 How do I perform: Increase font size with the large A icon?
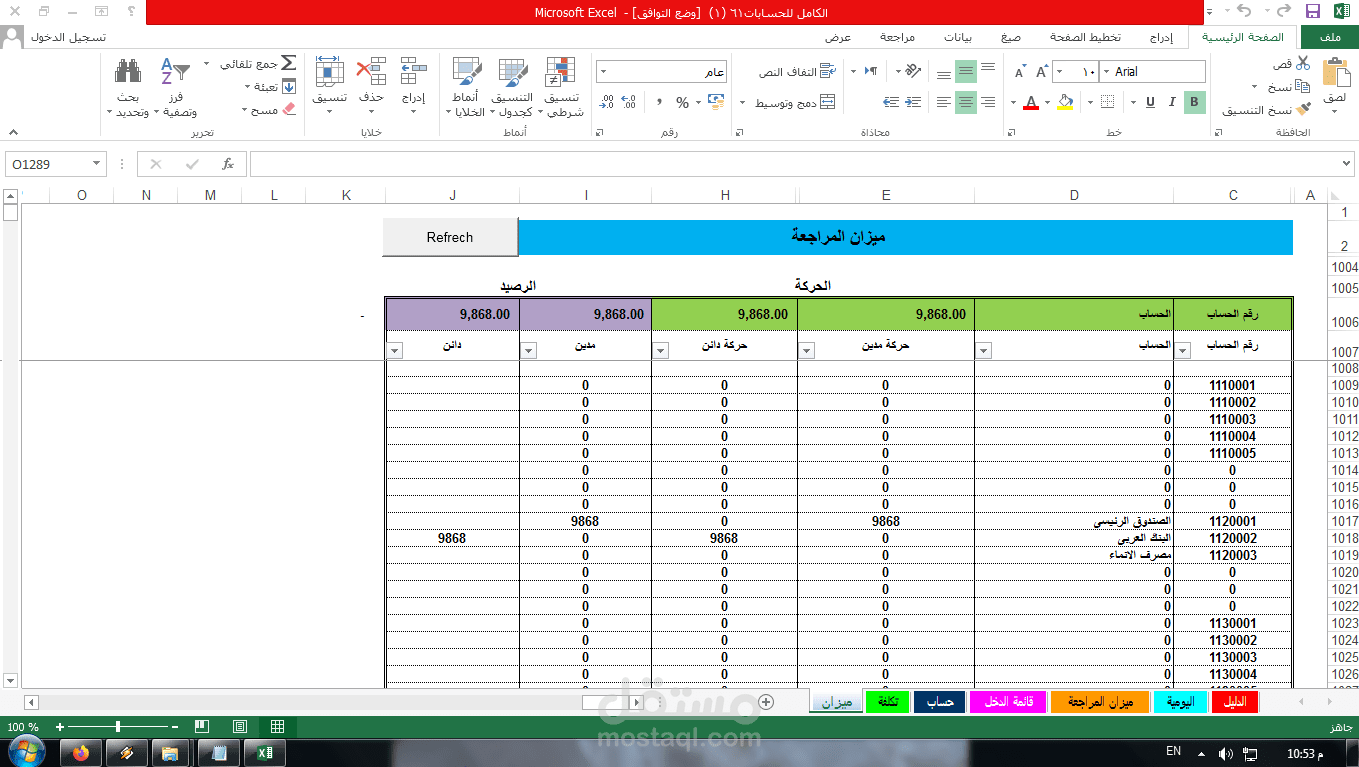[x=1042, y=72]
